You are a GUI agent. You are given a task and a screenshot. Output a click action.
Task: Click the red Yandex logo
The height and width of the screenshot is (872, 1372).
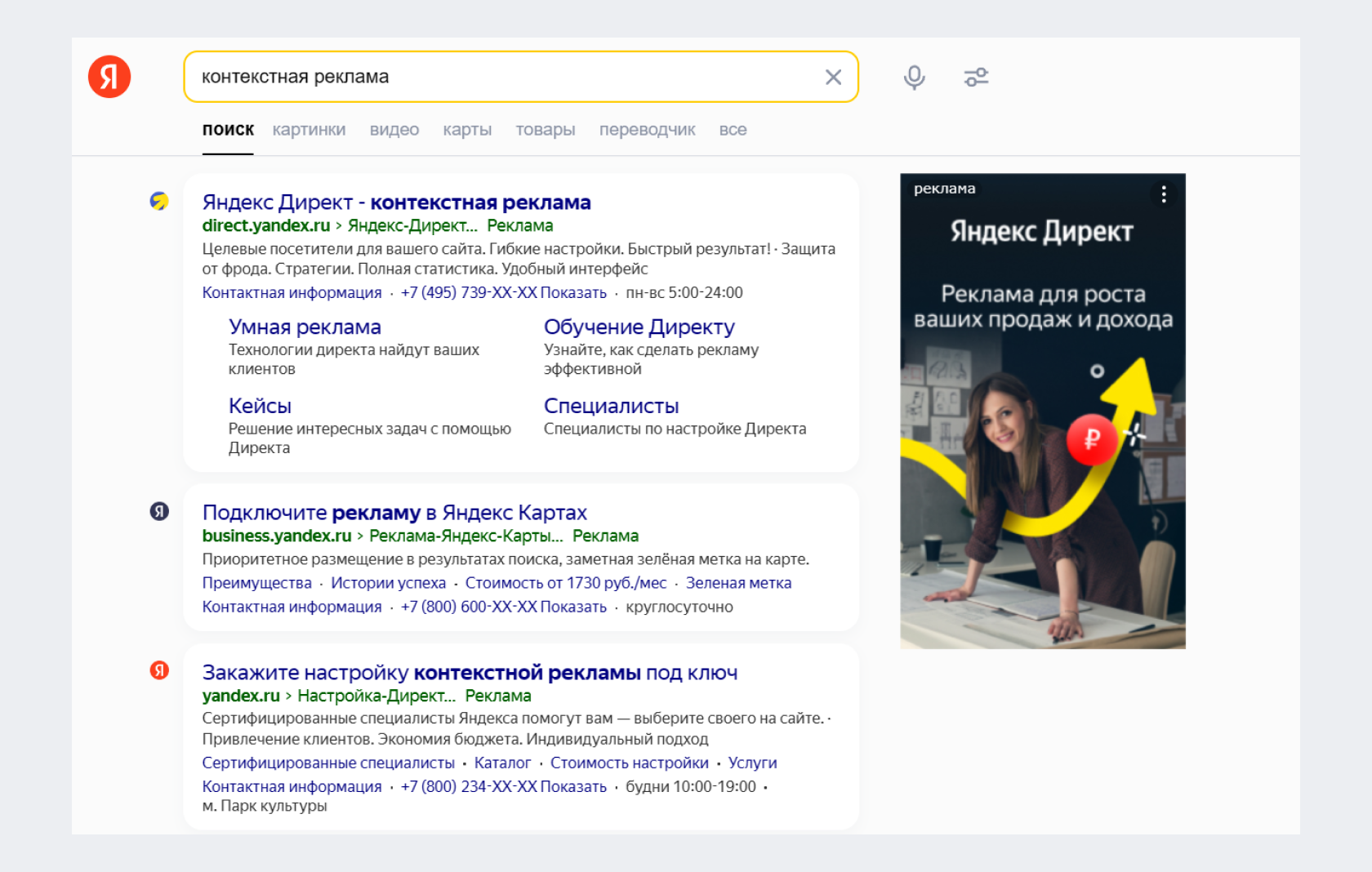pyautogui.click(x=109, y=77)
